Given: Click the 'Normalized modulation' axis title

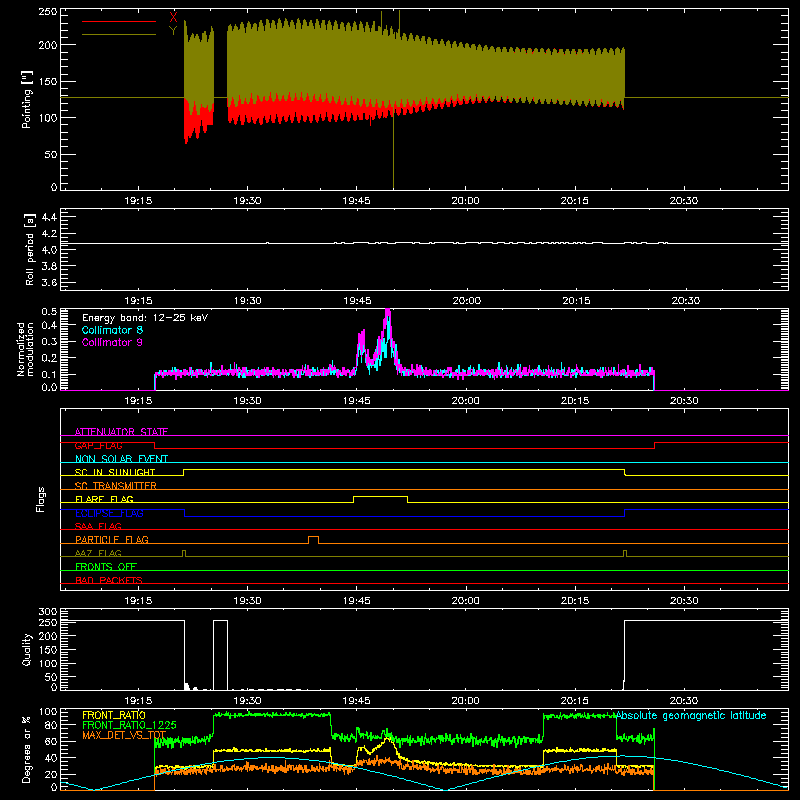Looking at the screenshot, I should (26, 349).
